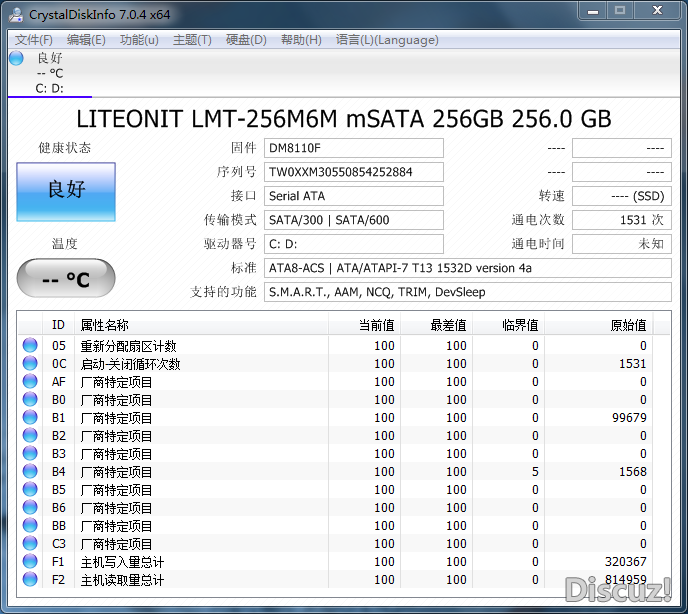Click the 临界值 column header
This screenshot has height=614, width=688.
(508, 325)
